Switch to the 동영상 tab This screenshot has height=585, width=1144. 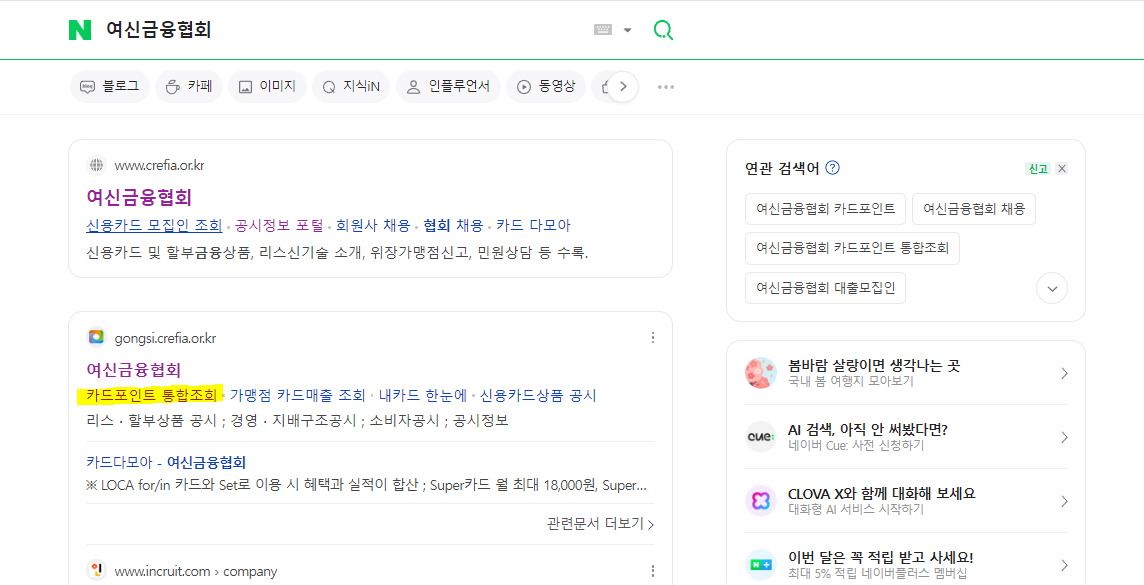pos(546,87)
